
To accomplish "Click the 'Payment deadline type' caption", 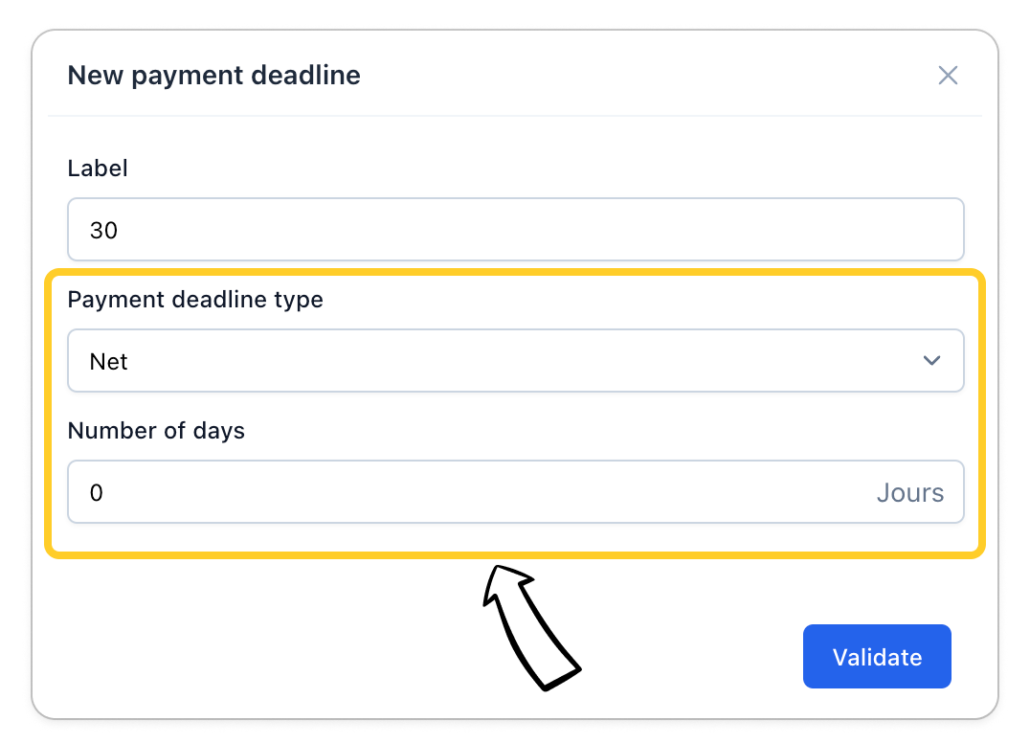I will click(195, 299).
